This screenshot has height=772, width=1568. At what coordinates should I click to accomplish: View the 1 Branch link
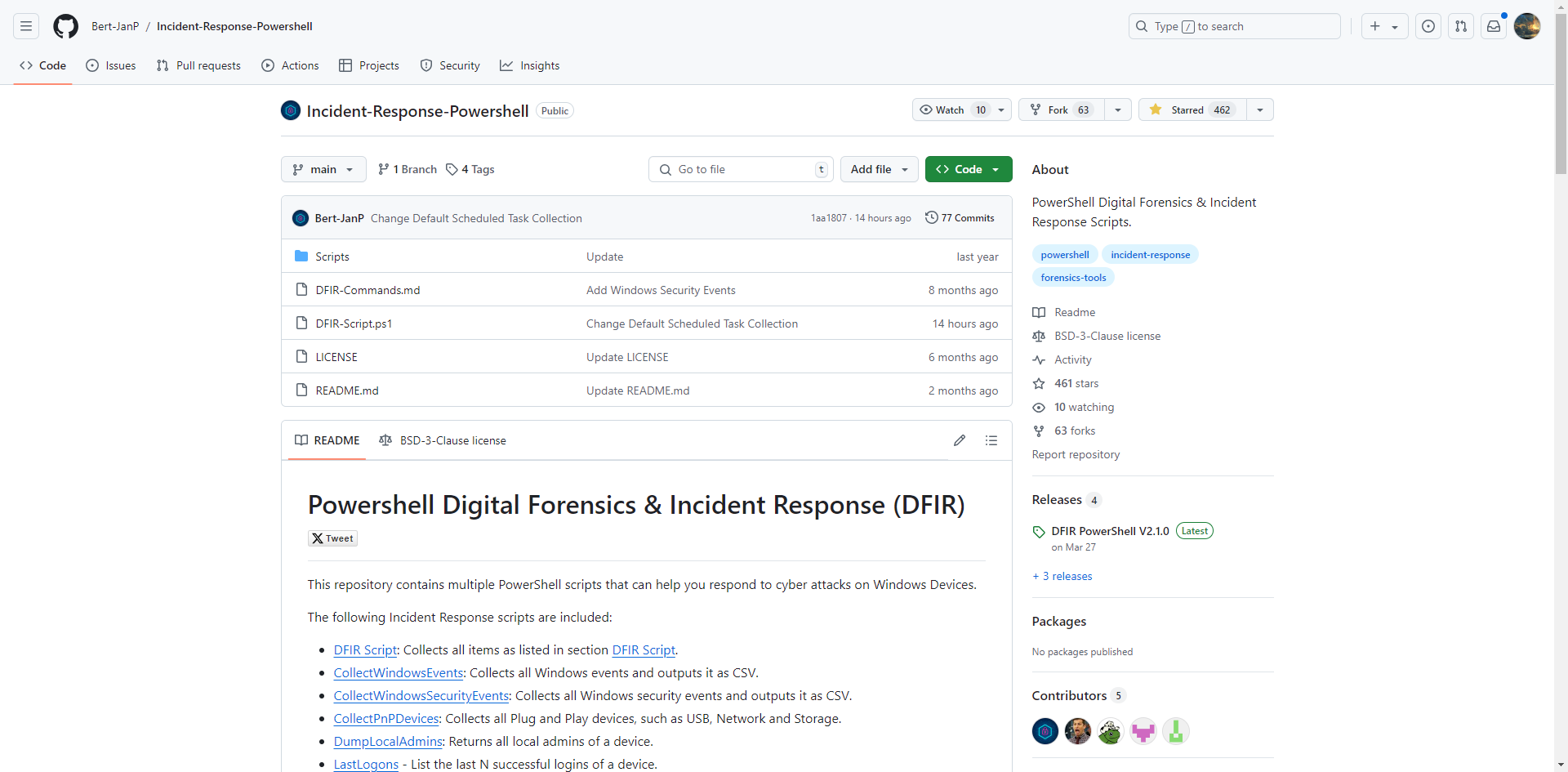pyautogui.click(x=407, y=169)
